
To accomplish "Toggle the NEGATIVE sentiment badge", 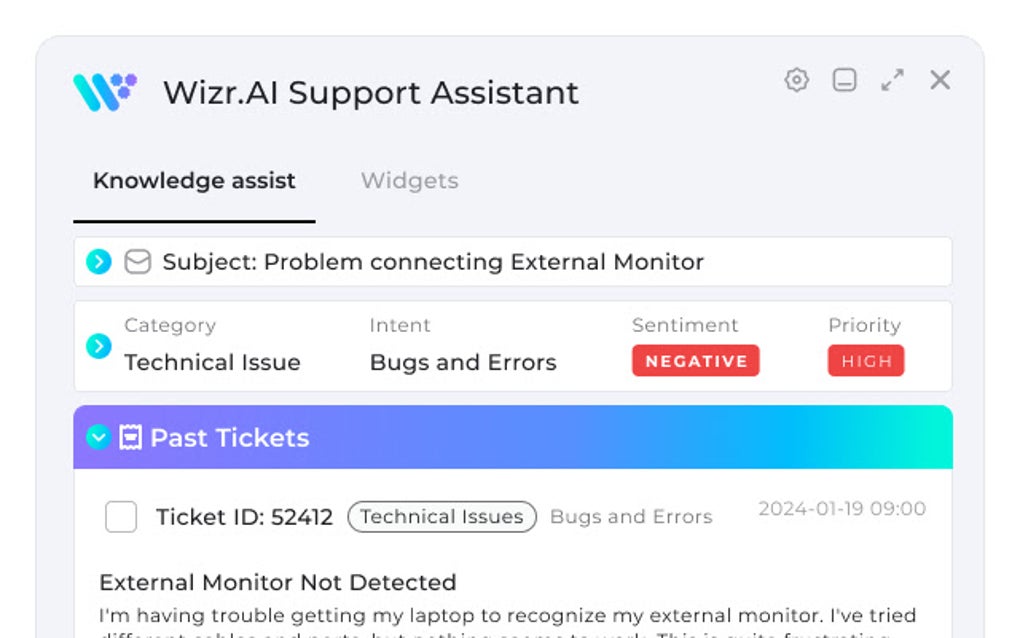I will [x=695, y=361].
